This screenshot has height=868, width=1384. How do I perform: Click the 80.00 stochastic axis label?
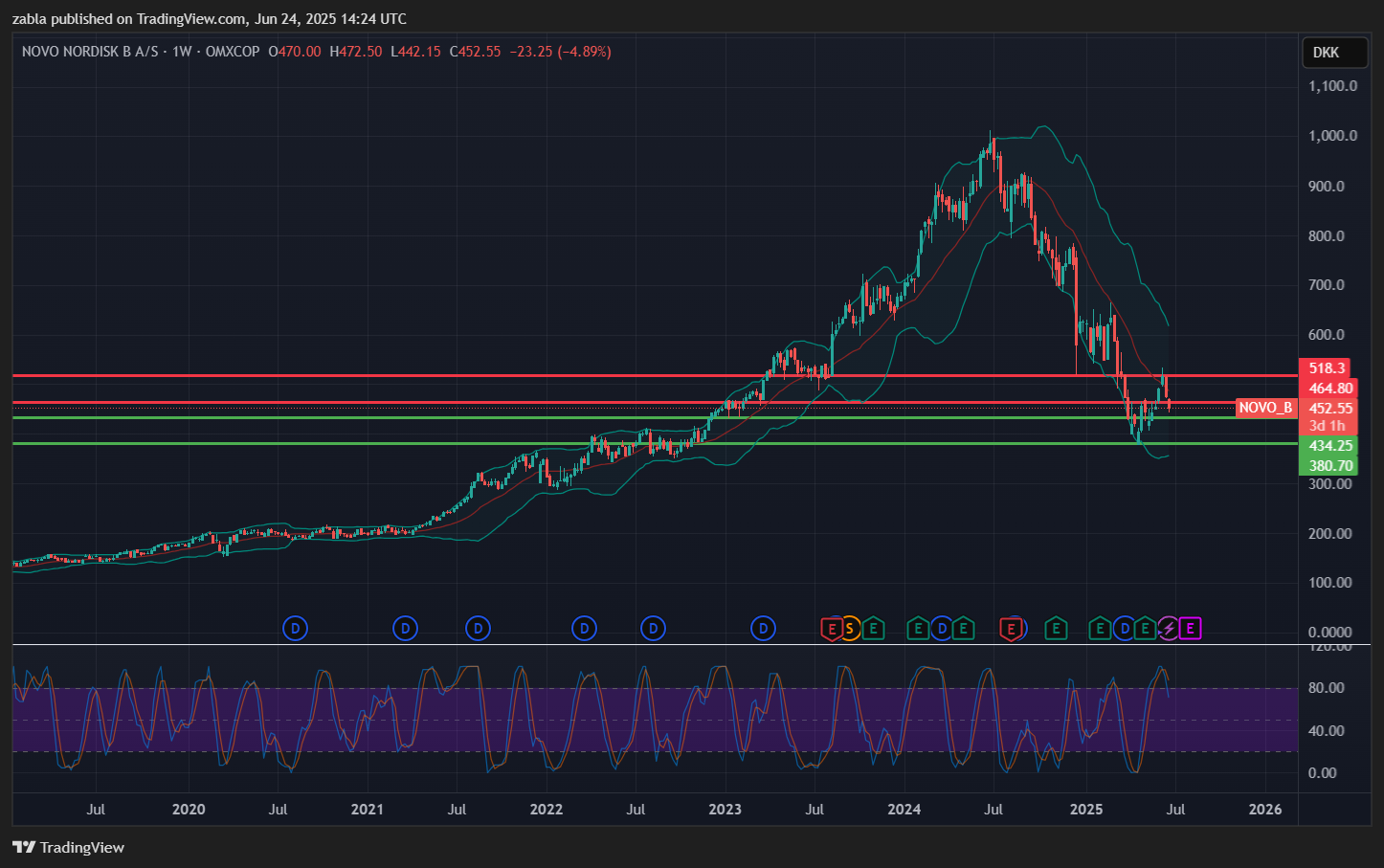(1327, 688)
